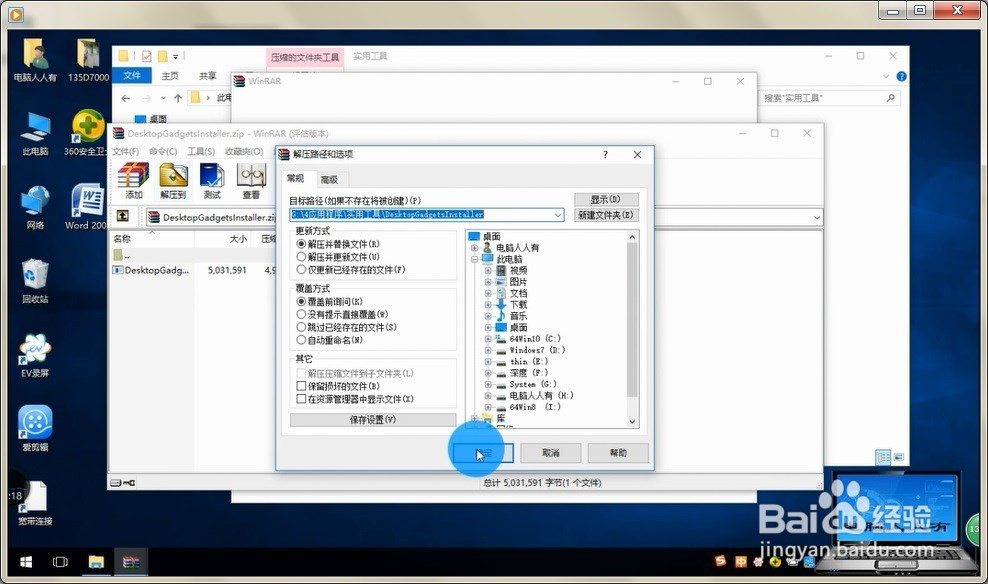Expand the 64Win10 (C:) drive node

coord(488,339)
